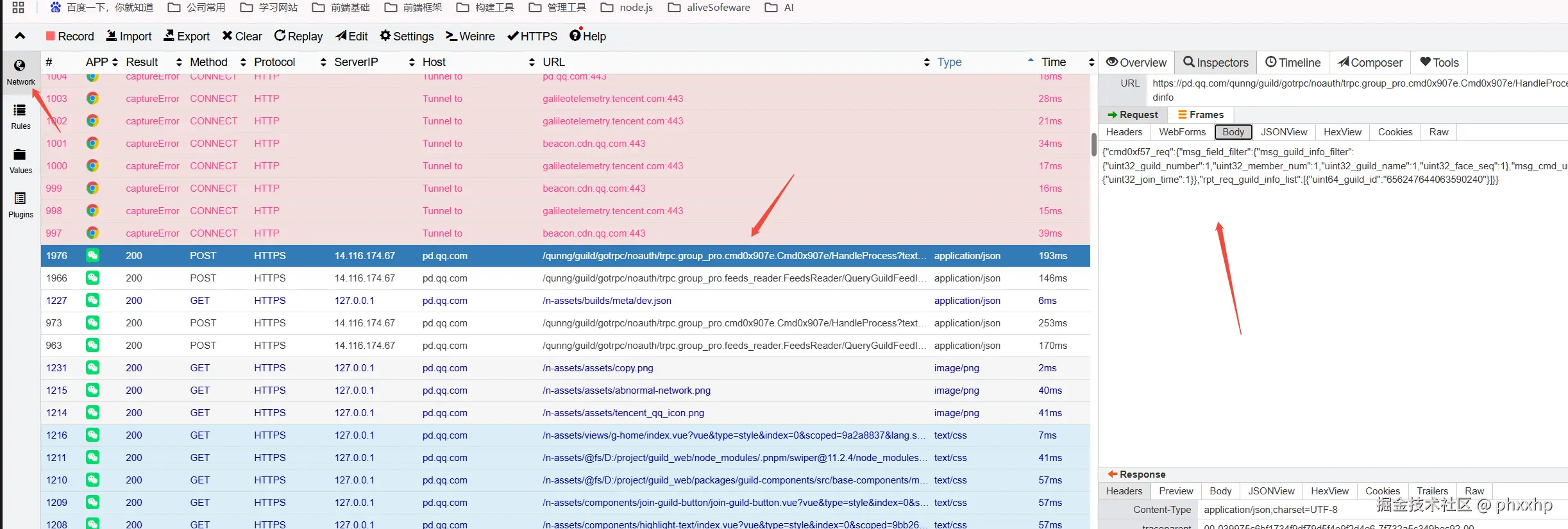Open the AI bookmark folder
1568x529 pixels.
coord(779,8)
